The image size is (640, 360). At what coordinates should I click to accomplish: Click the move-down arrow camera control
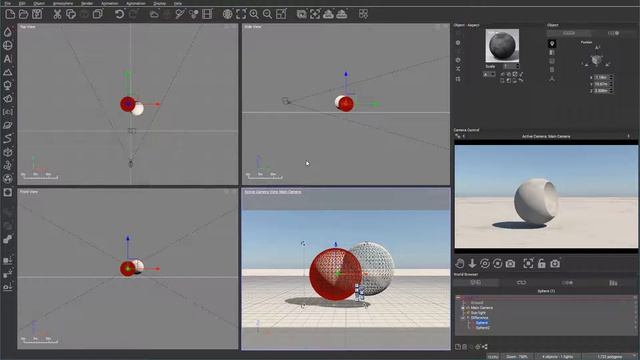click(472, 263)
